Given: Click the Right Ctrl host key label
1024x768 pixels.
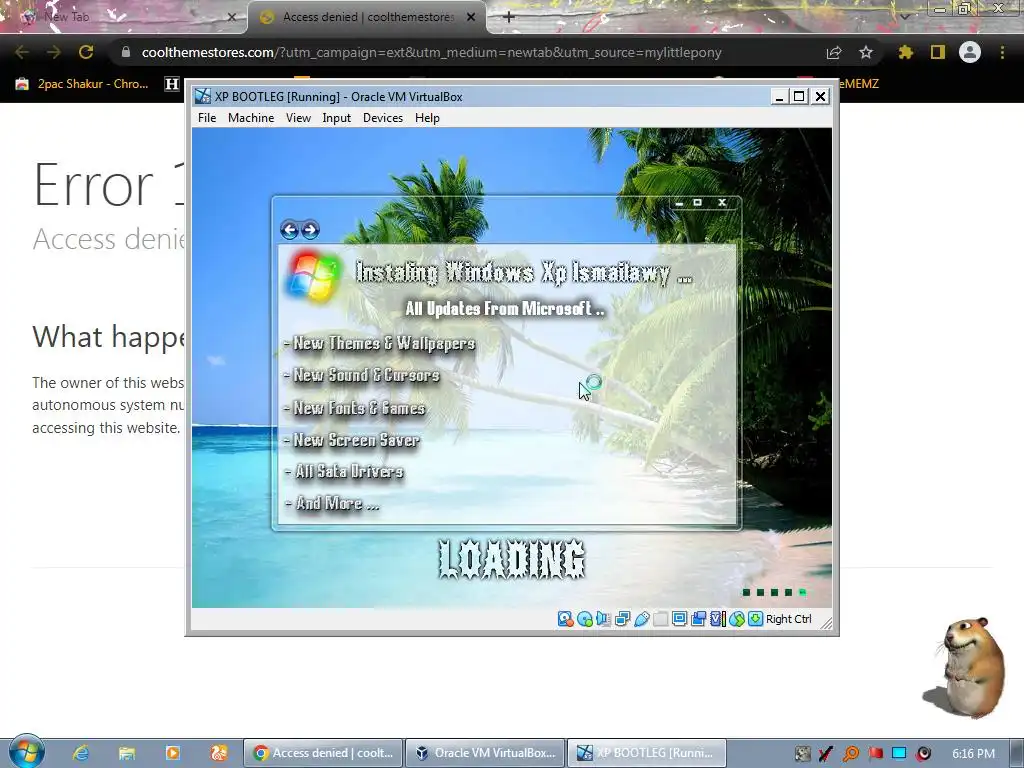Looking at the screenshot, I should pyautogui.click(x=788, y=619).
